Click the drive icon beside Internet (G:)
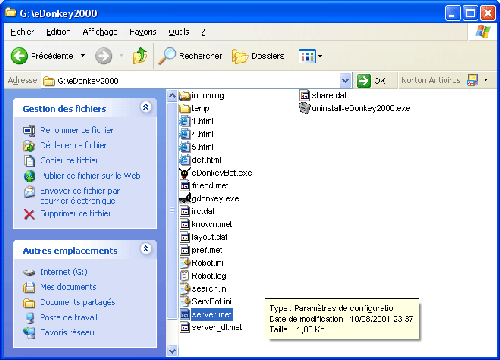The width and height of the screenshot is (500, 360). 29,272
